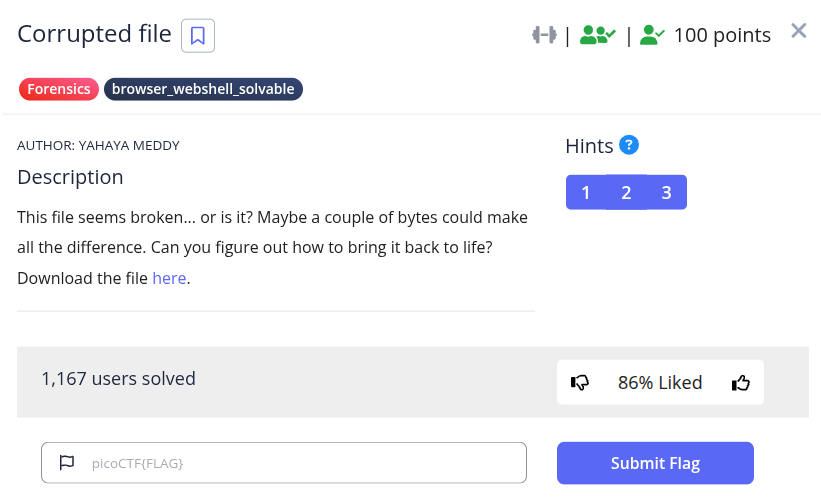821x500 pixels.
Task: Select the browser_webshell_solvable tag
Action: click(203, 89)
